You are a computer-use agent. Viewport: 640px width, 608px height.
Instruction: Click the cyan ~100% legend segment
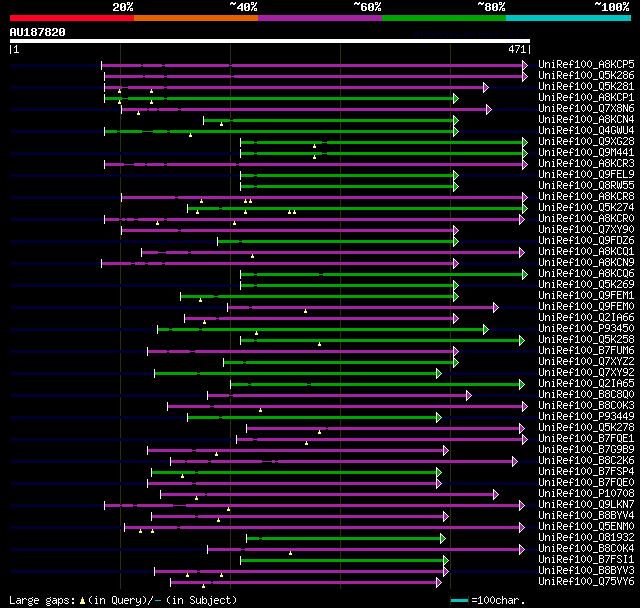pos(569,18)
